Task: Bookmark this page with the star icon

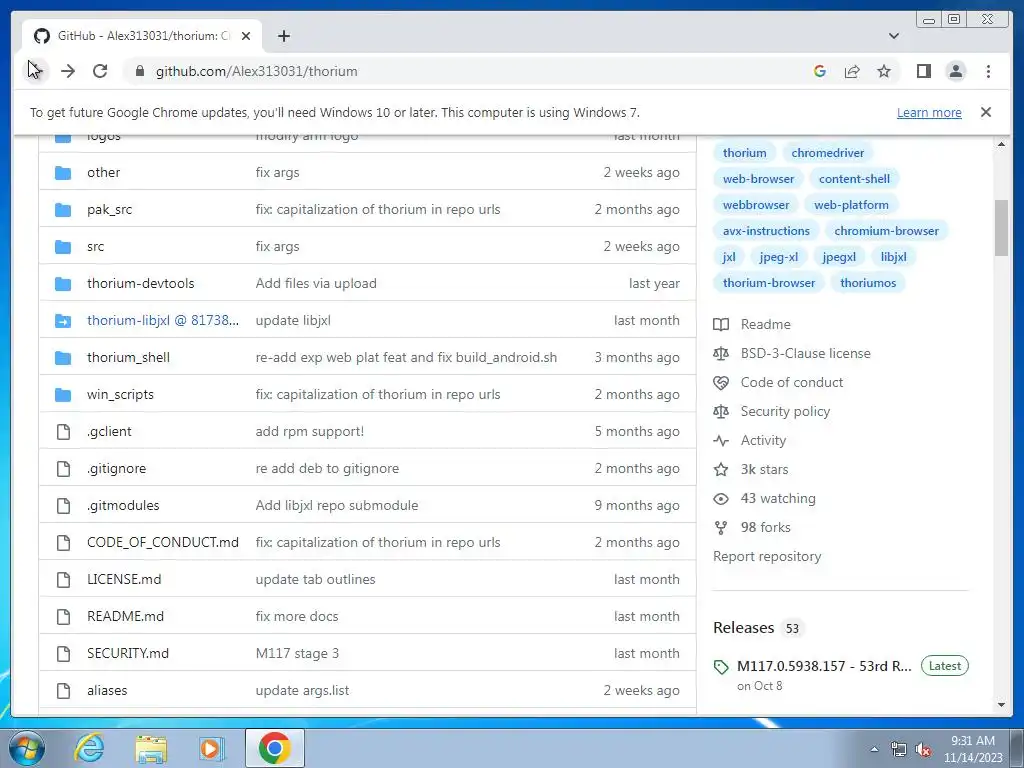Action: [884, 71]
